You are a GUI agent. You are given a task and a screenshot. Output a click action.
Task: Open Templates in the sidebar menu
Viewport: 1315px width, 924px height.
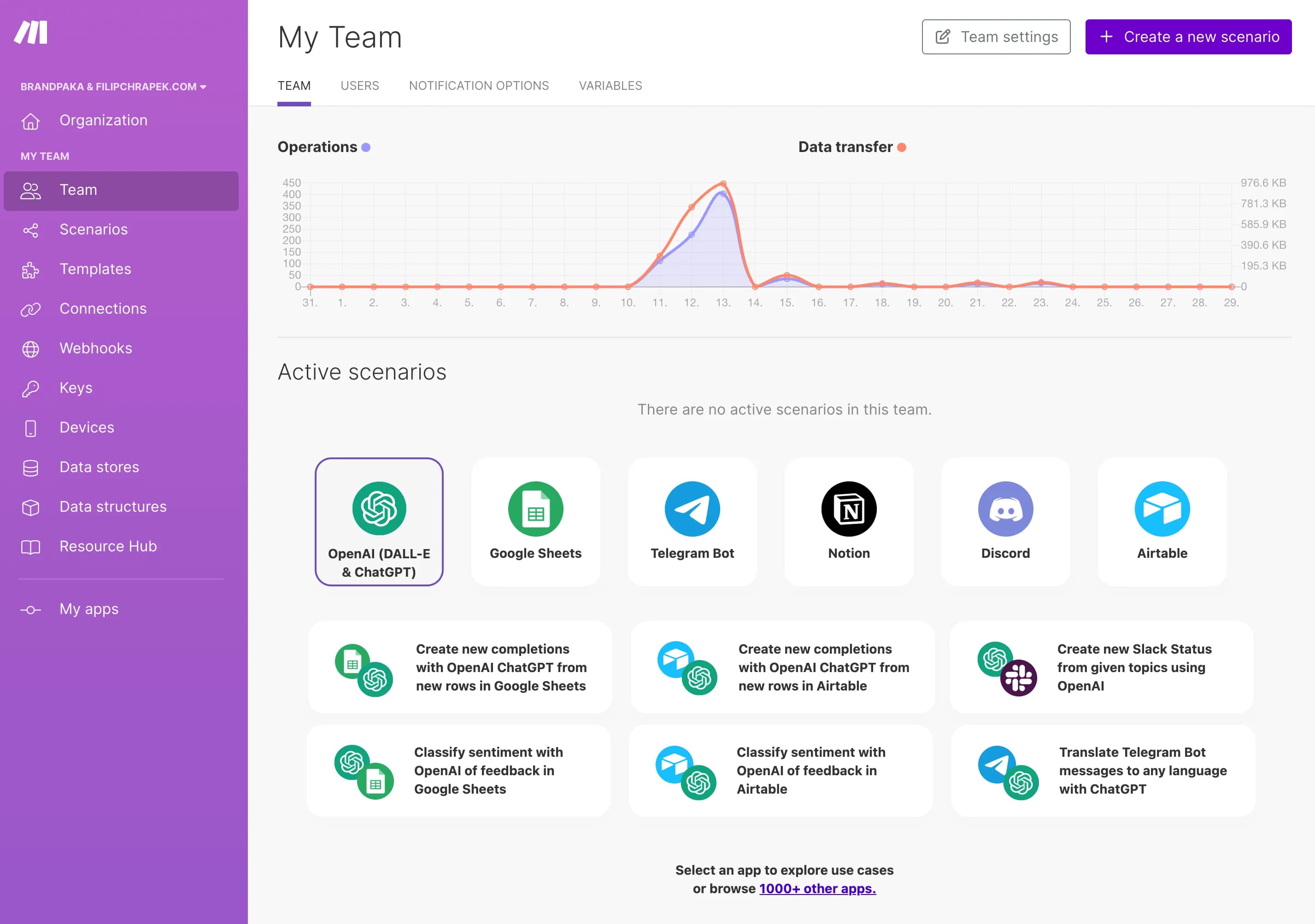point(121,269)
